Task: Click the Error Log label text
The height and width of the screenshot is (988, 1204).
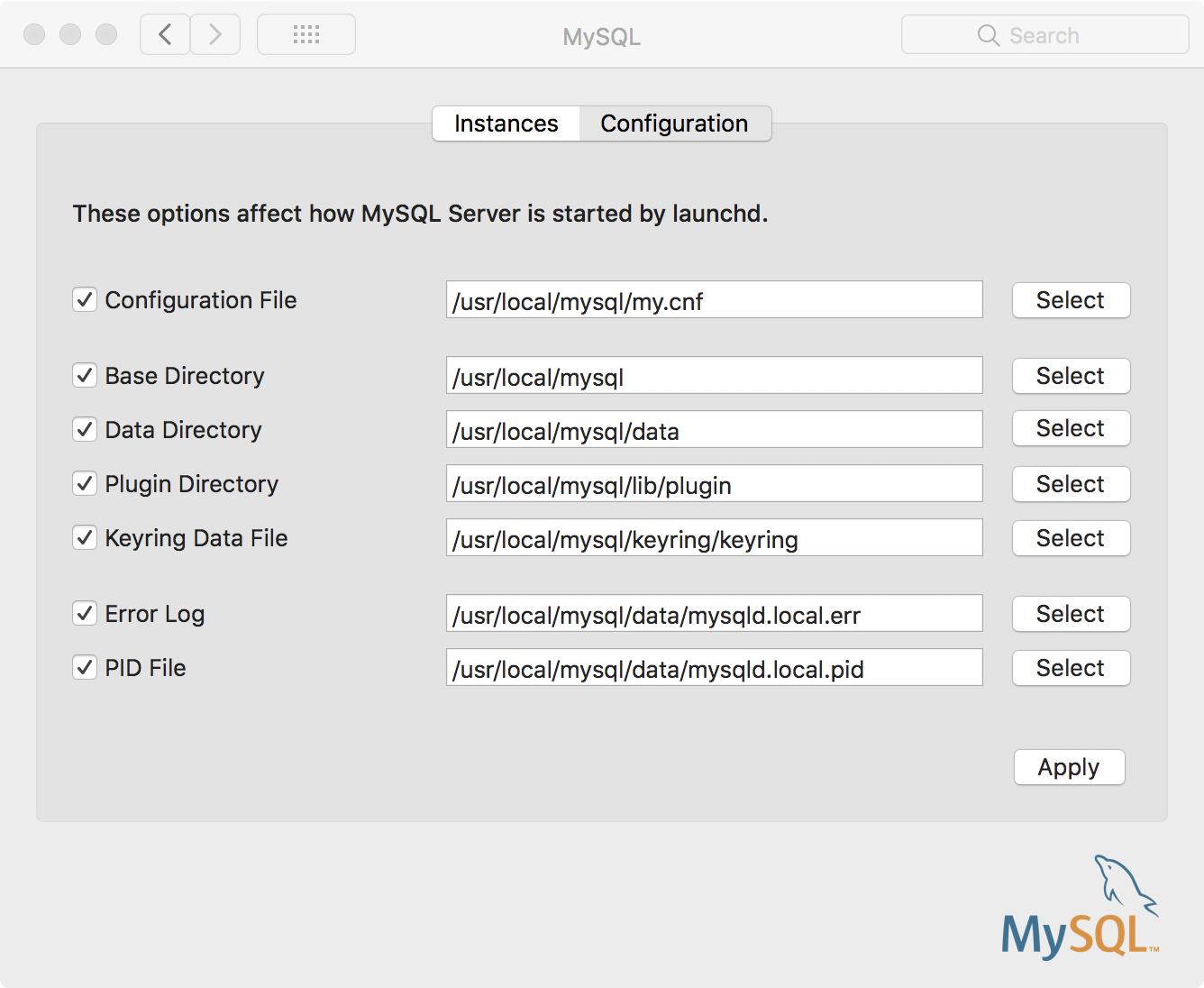Action: tap(155, 614)
